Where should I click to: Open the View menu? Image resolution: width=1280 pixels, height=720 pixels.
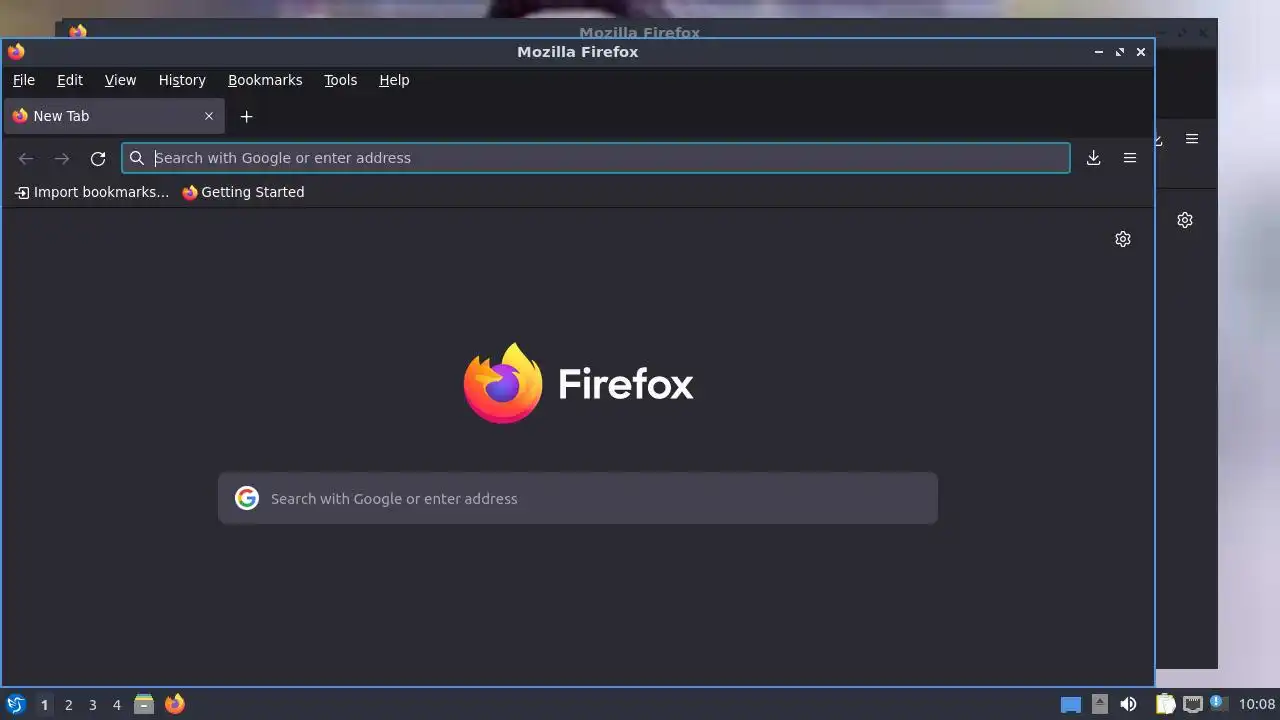pos(120,80)
